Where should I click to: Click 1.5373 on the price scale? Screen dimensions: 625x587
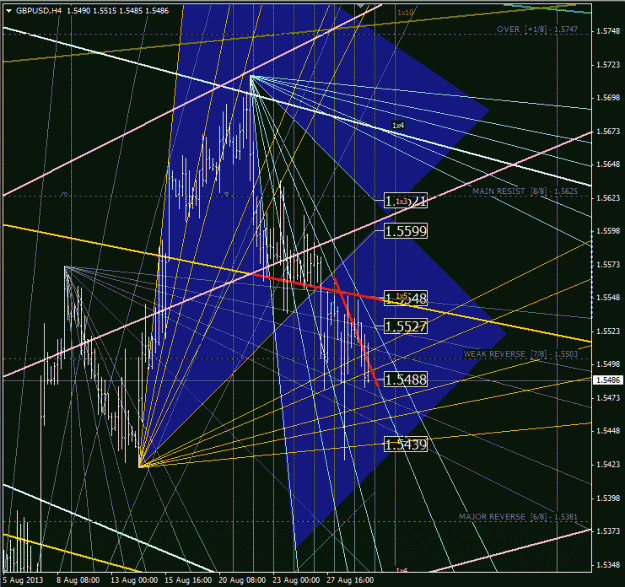pyautogui.click(x=608, y=531)
